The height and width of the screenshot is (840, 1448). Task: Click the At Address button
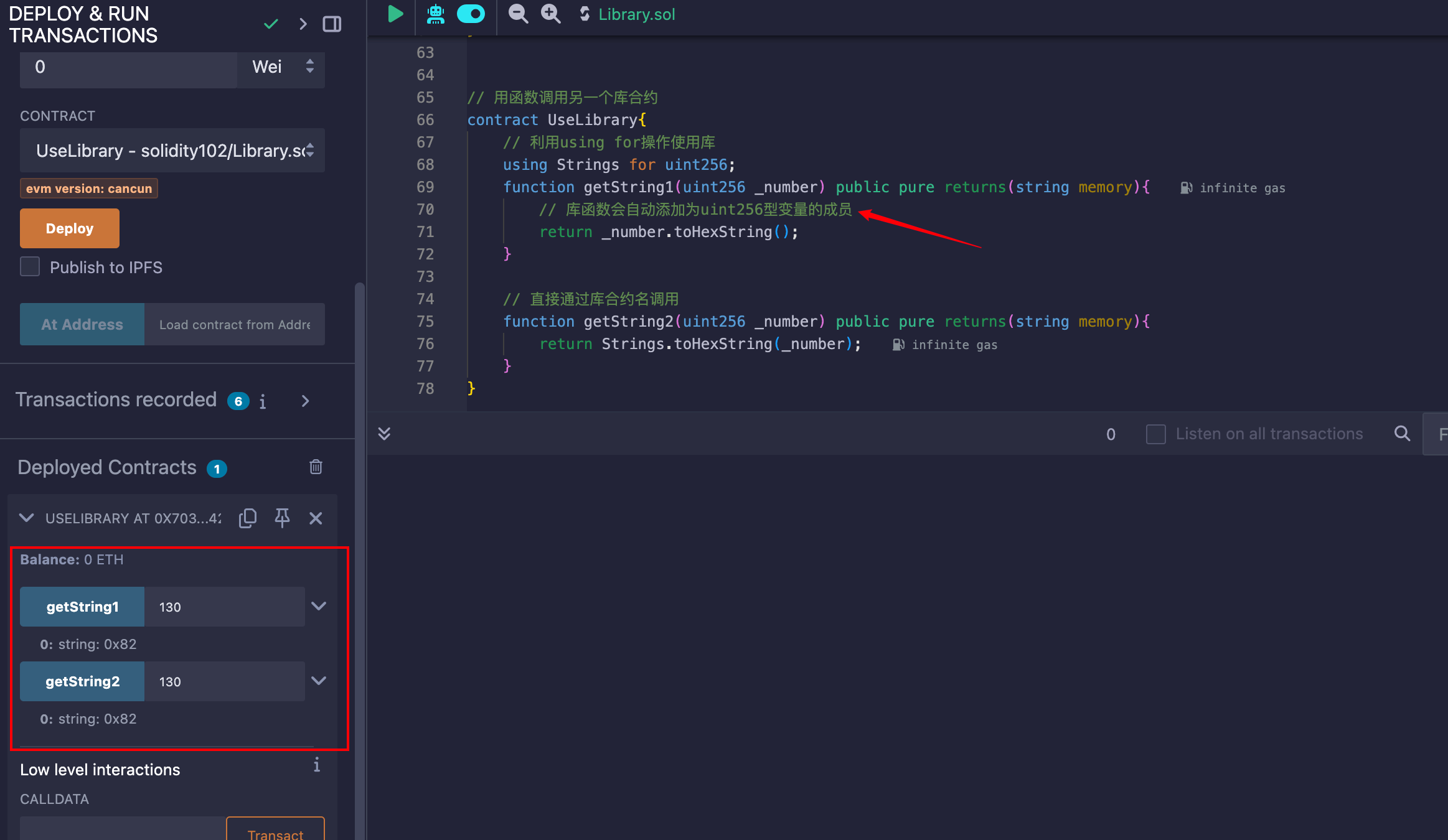pyautogui.click(x=82, y=324)
